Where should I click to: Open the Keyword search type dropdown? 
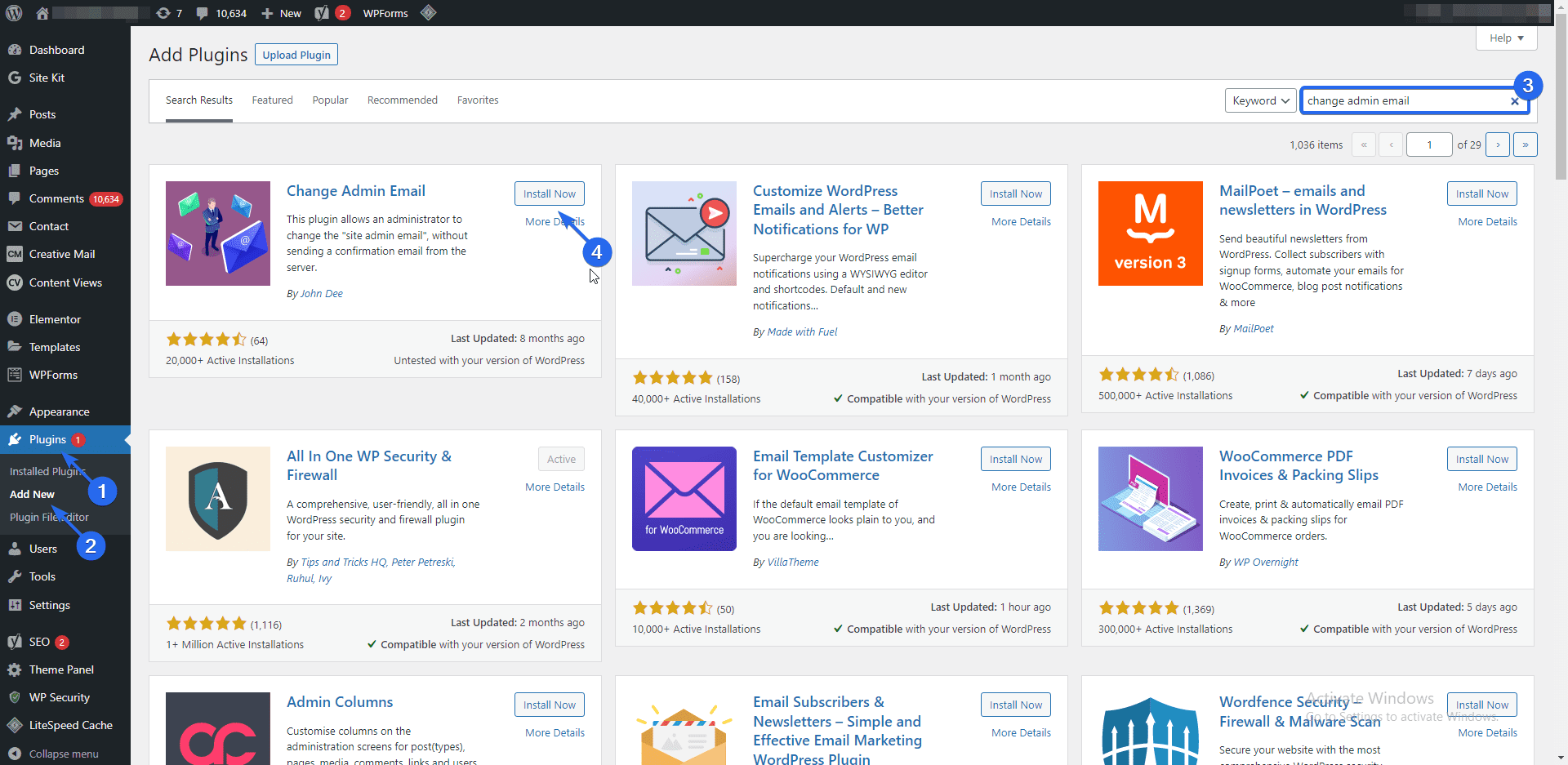point(1261,100)
